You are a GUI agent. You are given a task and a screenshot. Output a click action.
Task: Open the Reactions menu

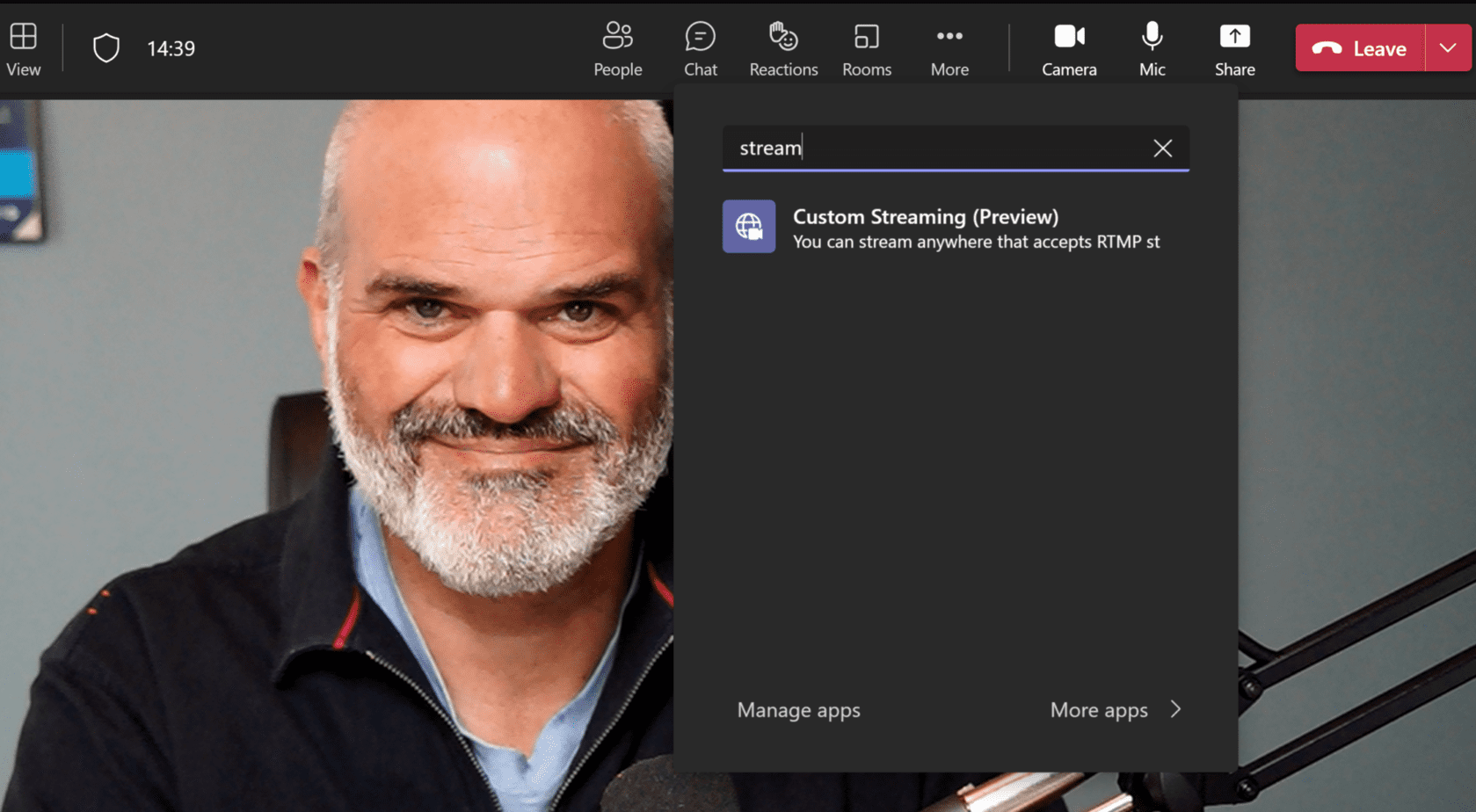tap(782, 48)
